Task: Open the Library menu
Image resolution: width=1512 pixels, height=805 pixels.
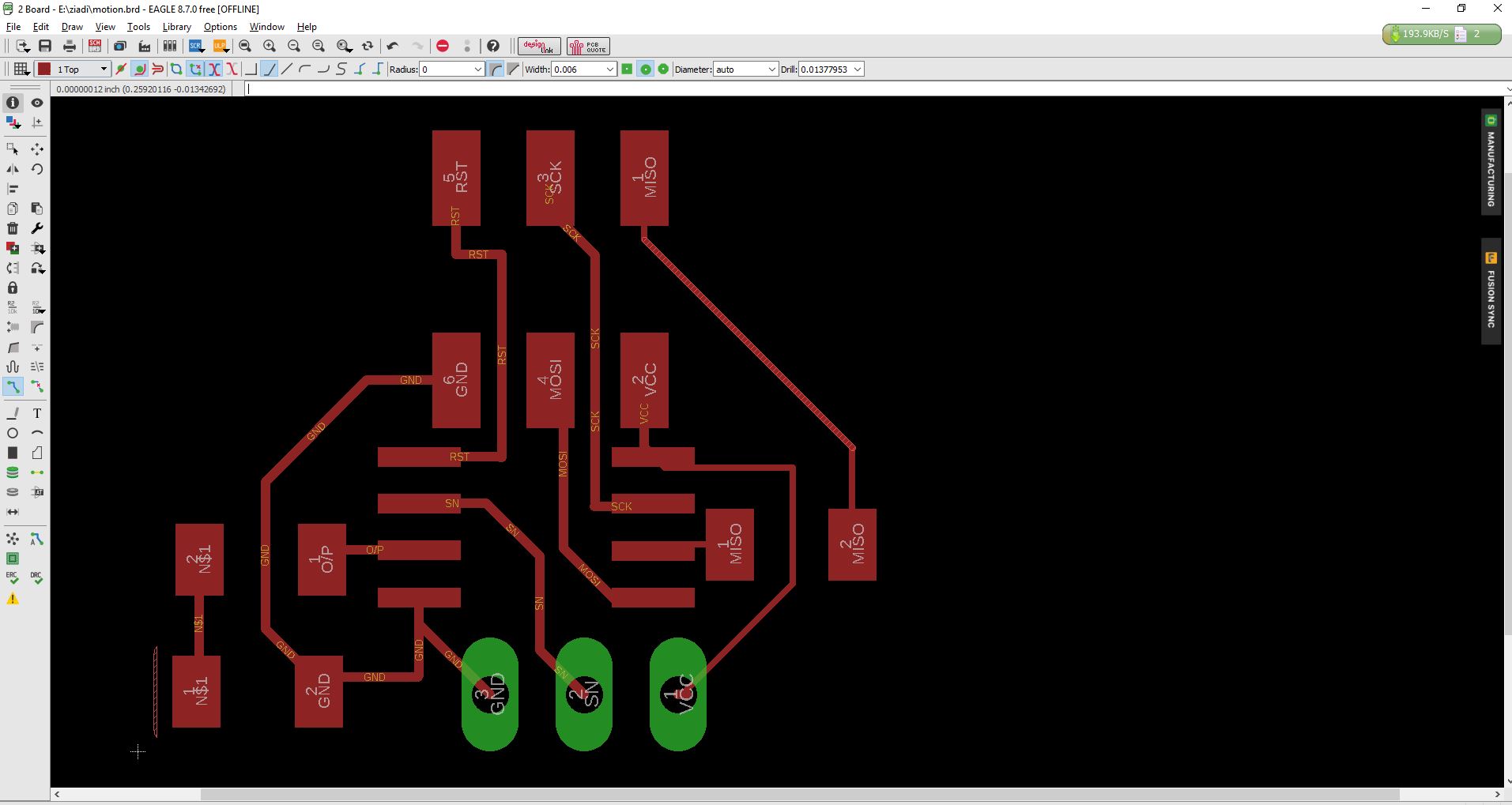Action: pos(175,26)
